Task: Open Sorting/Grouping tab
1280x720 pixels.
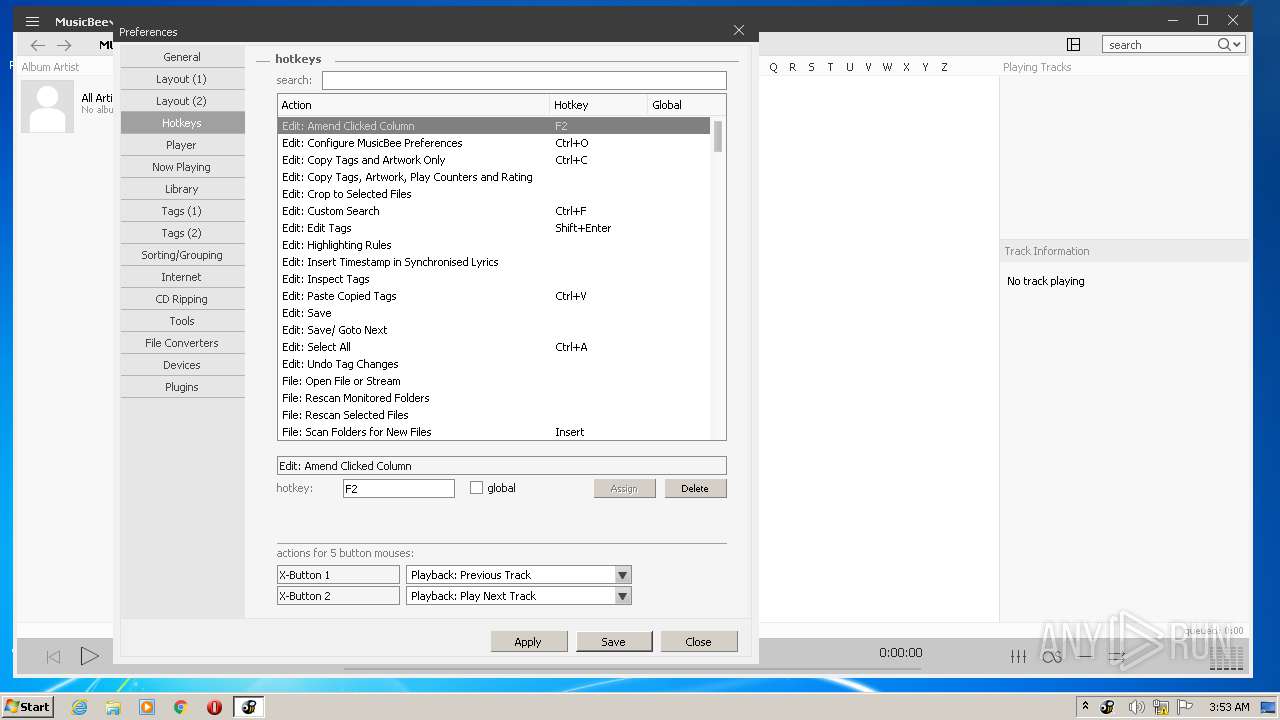Action: click(x=182, y=255)
